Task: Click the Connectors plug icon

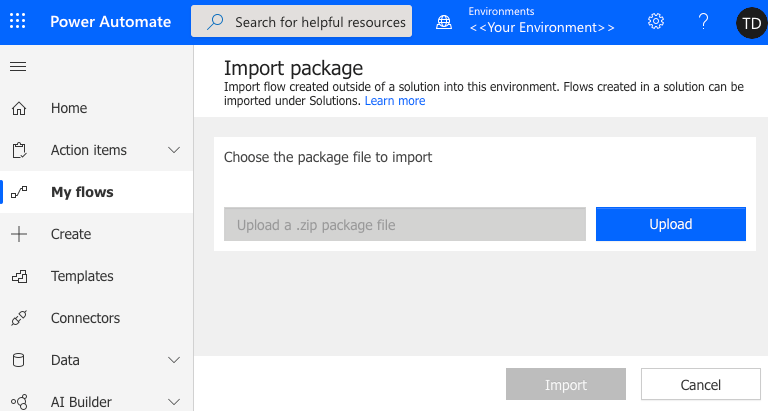Action: [18, 318]
